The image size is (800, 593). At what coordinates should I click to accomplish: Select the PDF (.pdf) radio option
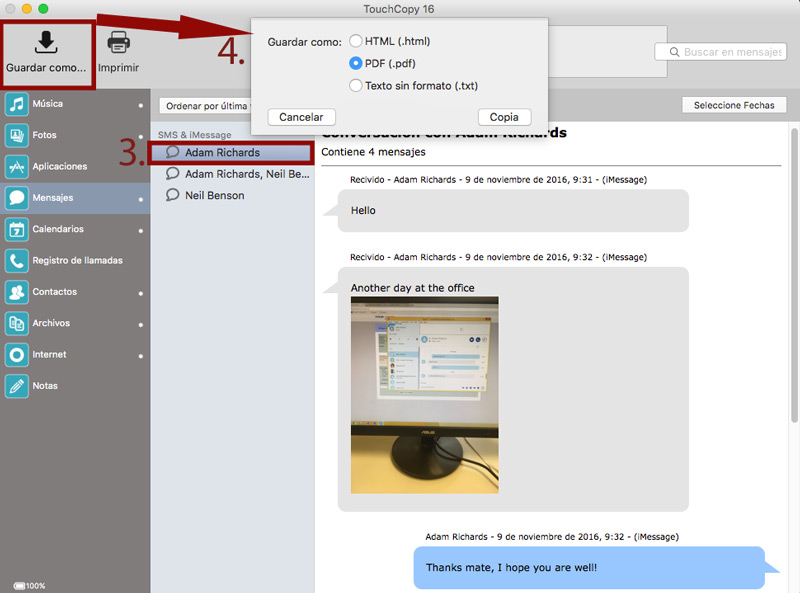(356, 63)
